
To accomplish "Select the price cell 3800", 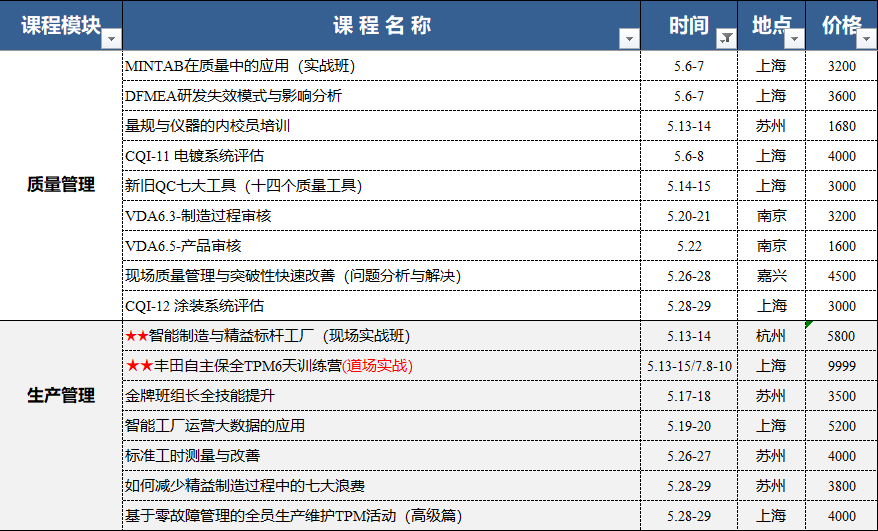I will 842,486.
